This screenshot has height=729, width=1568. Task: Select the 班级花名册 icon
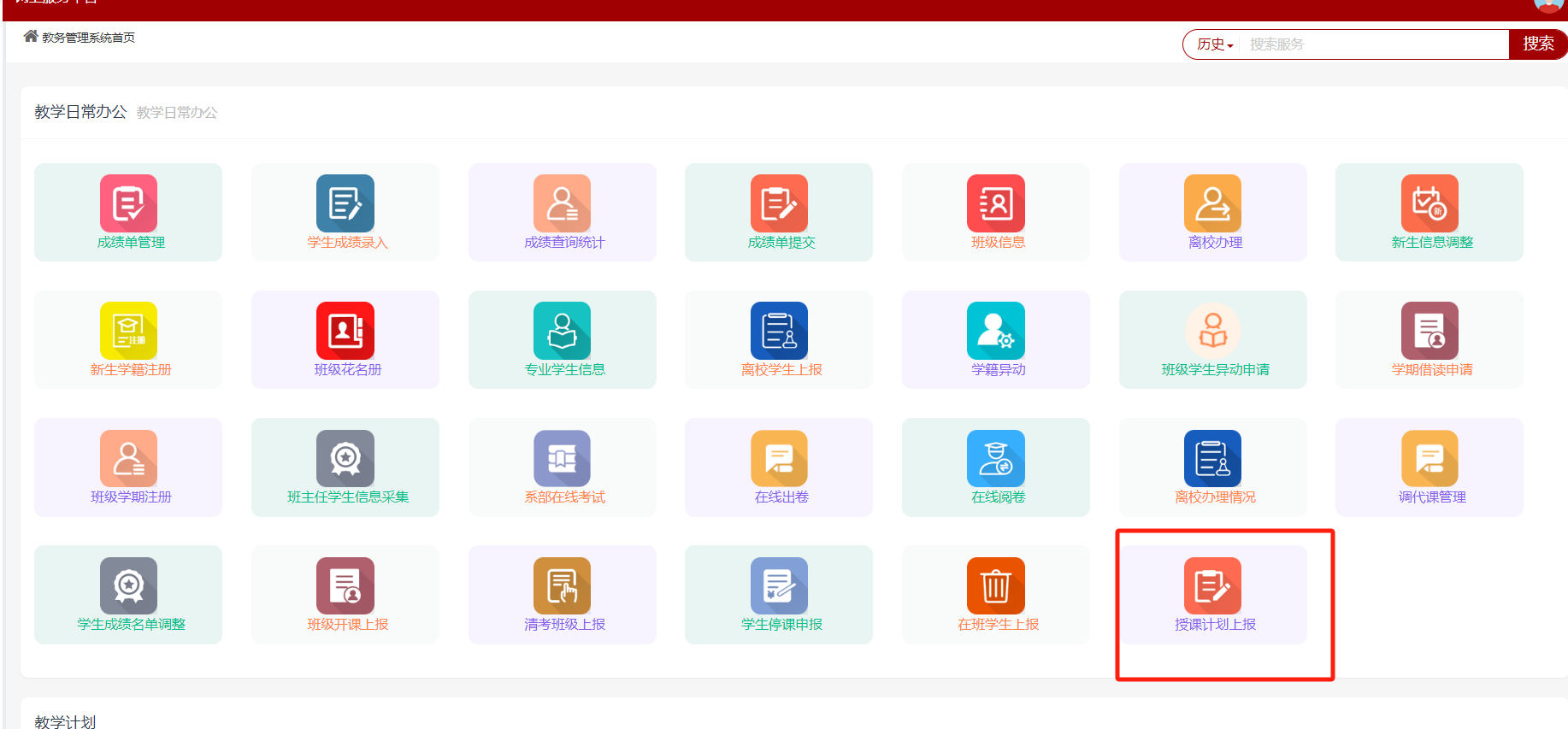pos(345,331)
